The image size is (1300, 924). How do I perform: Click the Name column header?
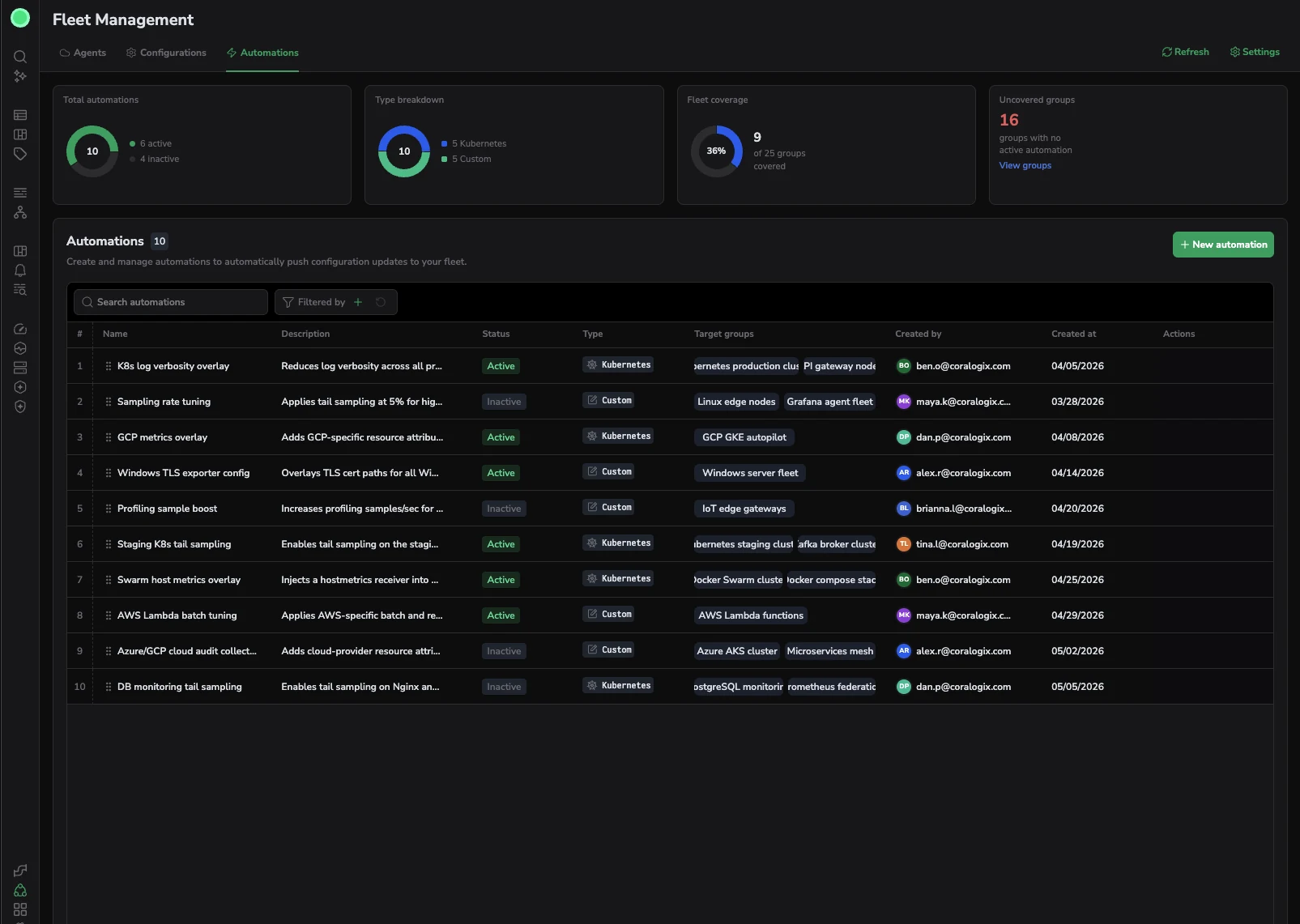pyautogui.click(x=115, y=334)
